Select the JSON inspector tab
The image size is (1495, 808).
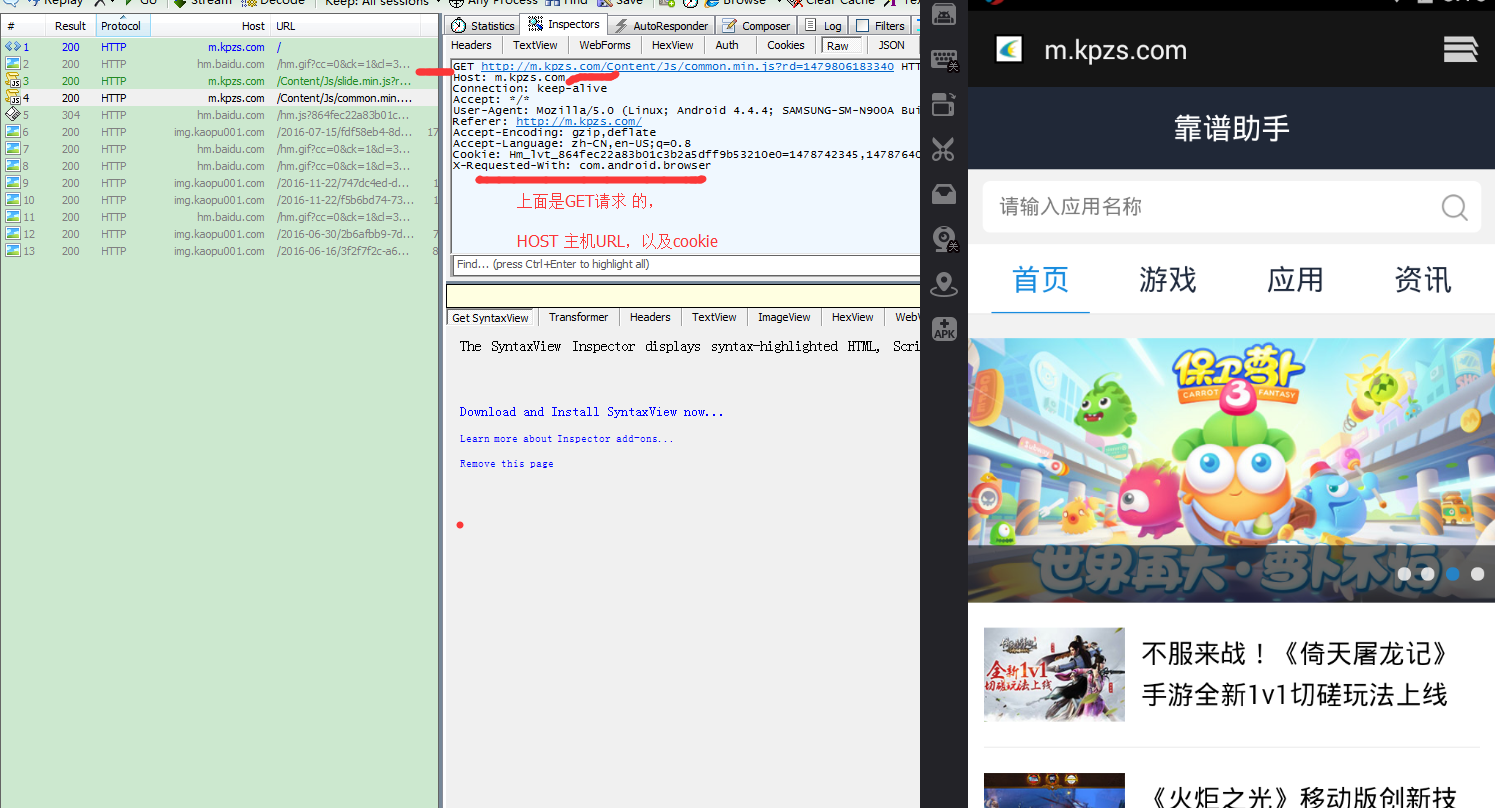coord(891,45)
